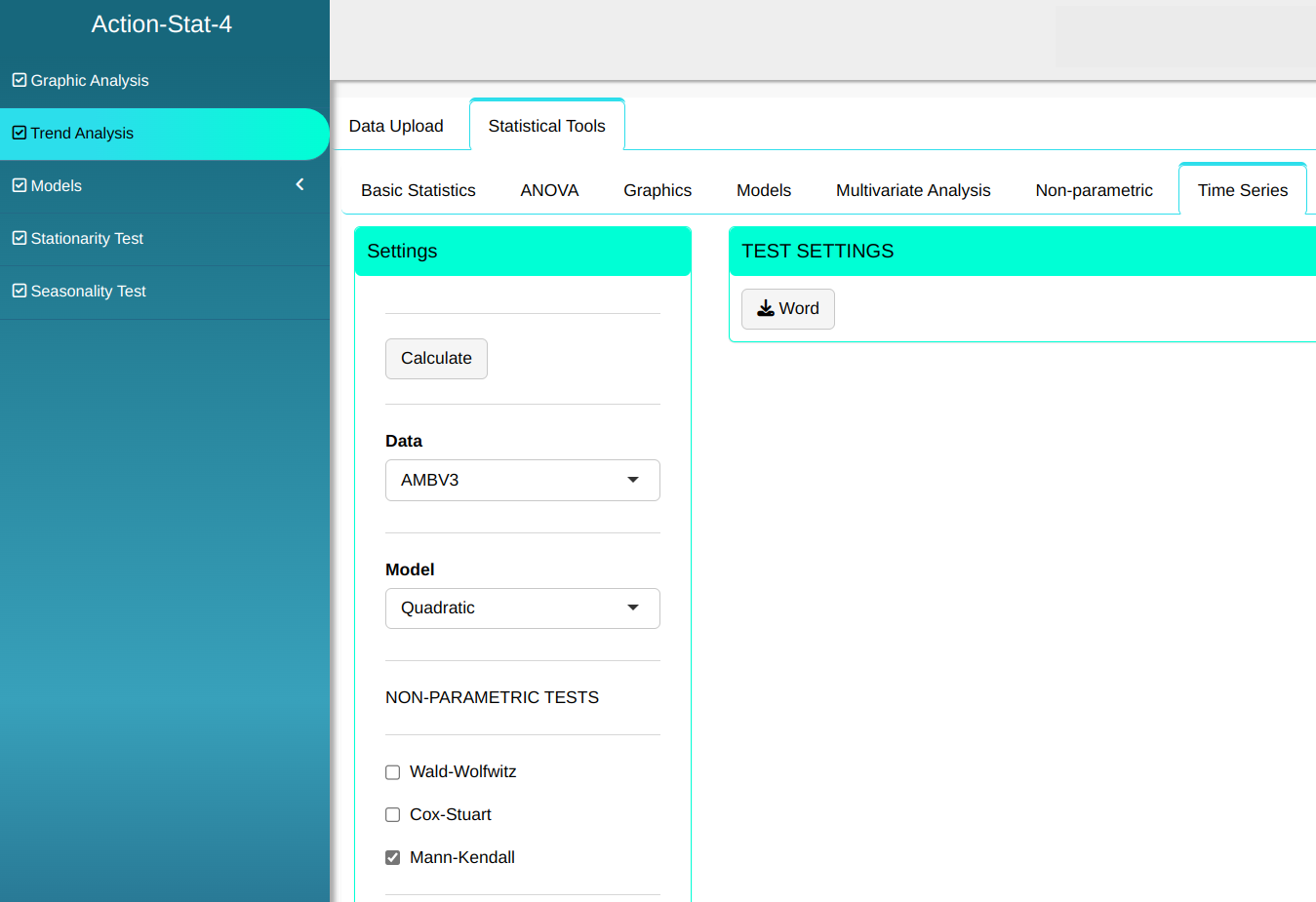This screenshot has width=1316, height=902.
Task: Enable the Wald-Wolfwitz test checkbox
Action: [x=393, y=772]
